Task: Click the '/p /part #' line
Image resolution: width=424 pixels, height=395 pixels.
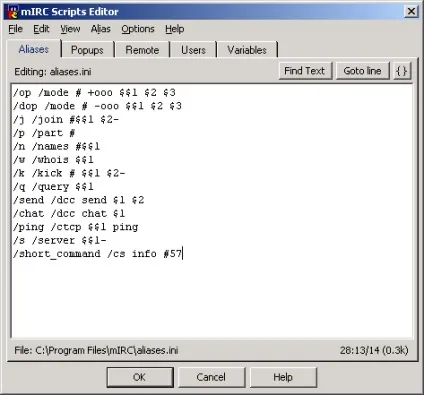Action: [x=44, y=133]
